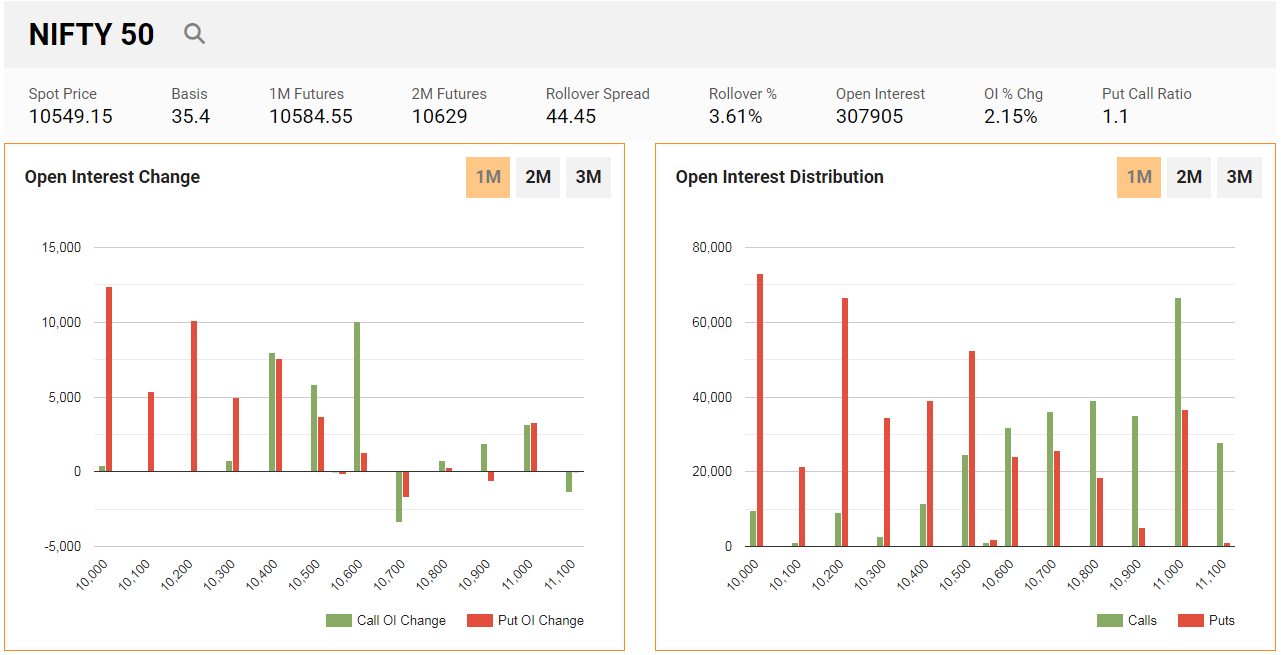Click the 10,600 call OI change bar
The height and width of the screenshot is (655, 1281).
pos(357,396)
